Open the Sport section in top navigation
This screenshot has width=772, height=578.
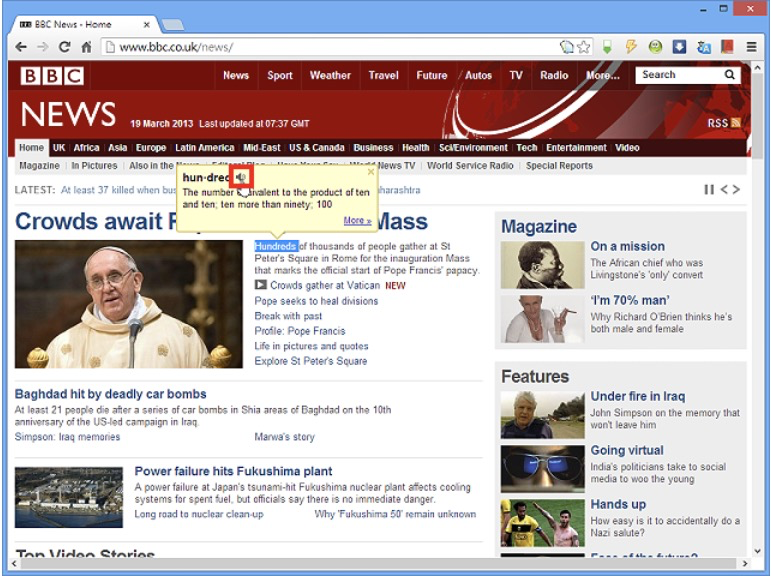280,75
